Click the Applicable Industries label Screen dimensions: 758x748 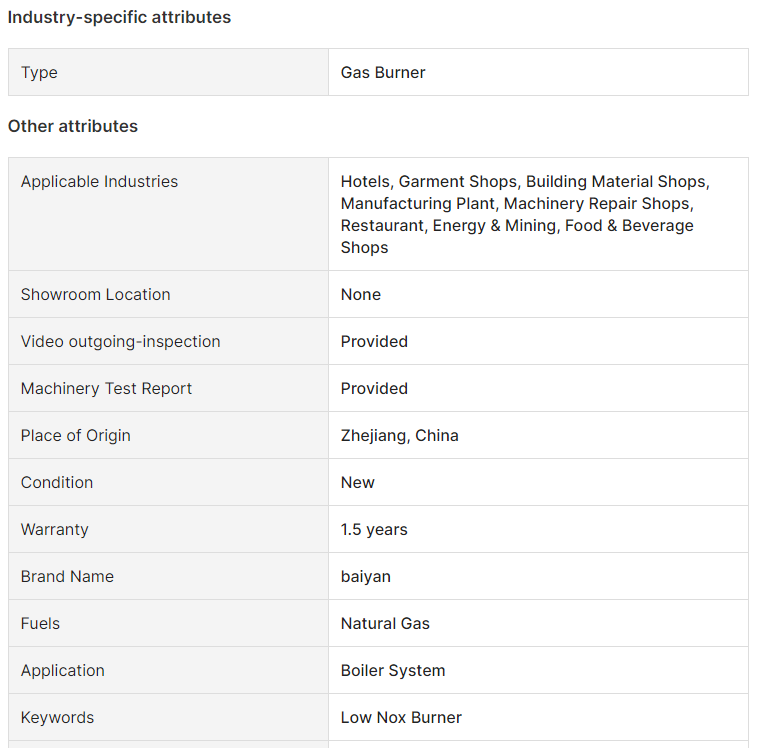click(99, 181)
